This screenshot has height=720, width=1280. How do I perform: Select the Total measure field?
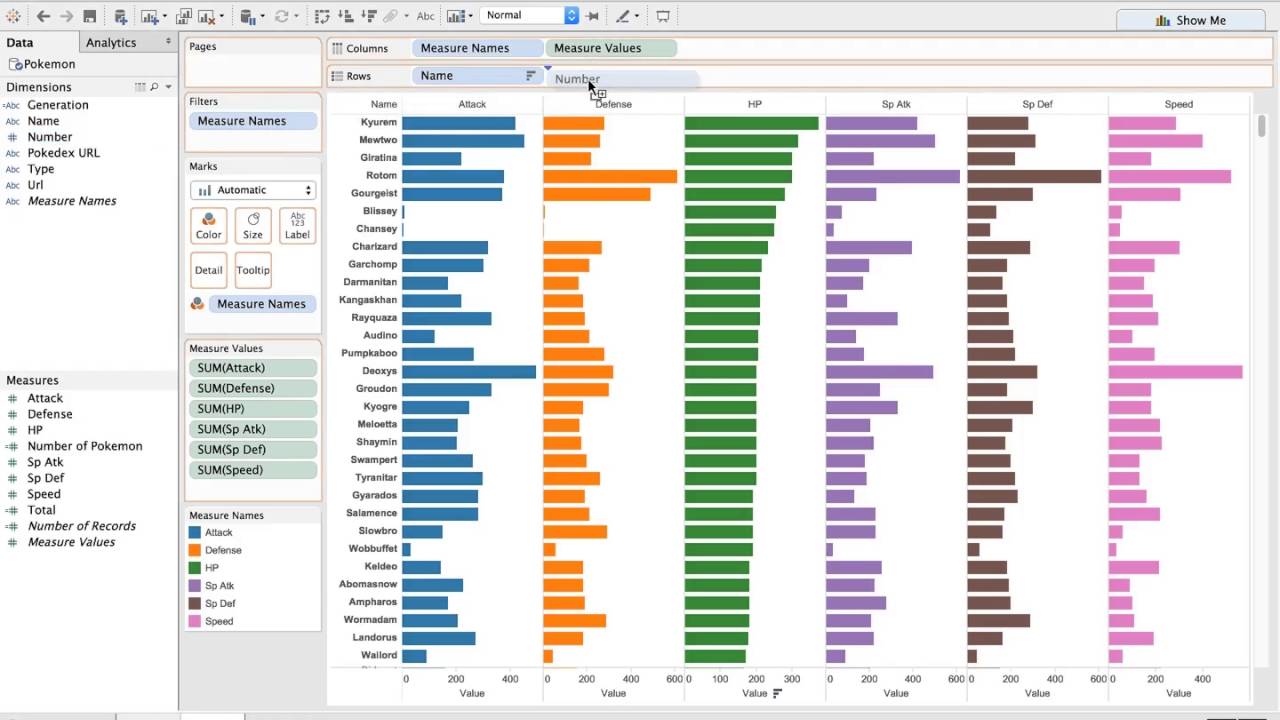point(41,510)
